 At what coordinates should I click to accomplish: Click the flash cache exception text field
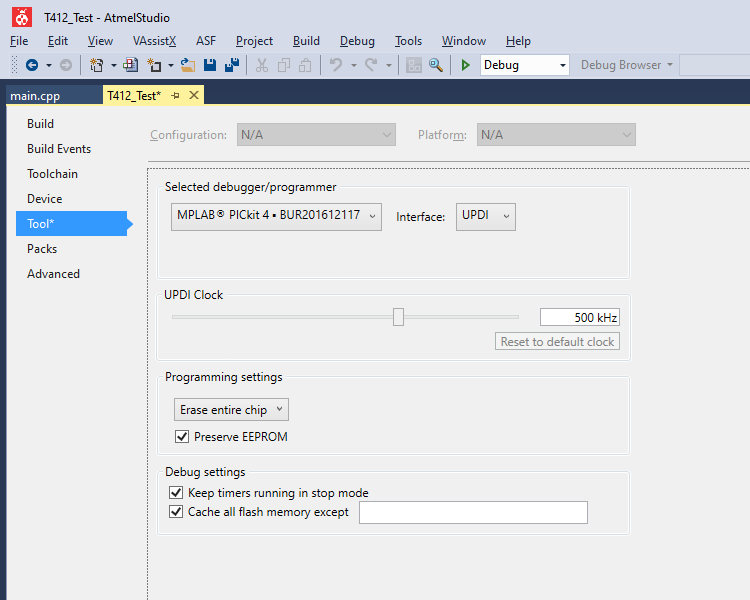pyautogui.click(x=474, y=512)
